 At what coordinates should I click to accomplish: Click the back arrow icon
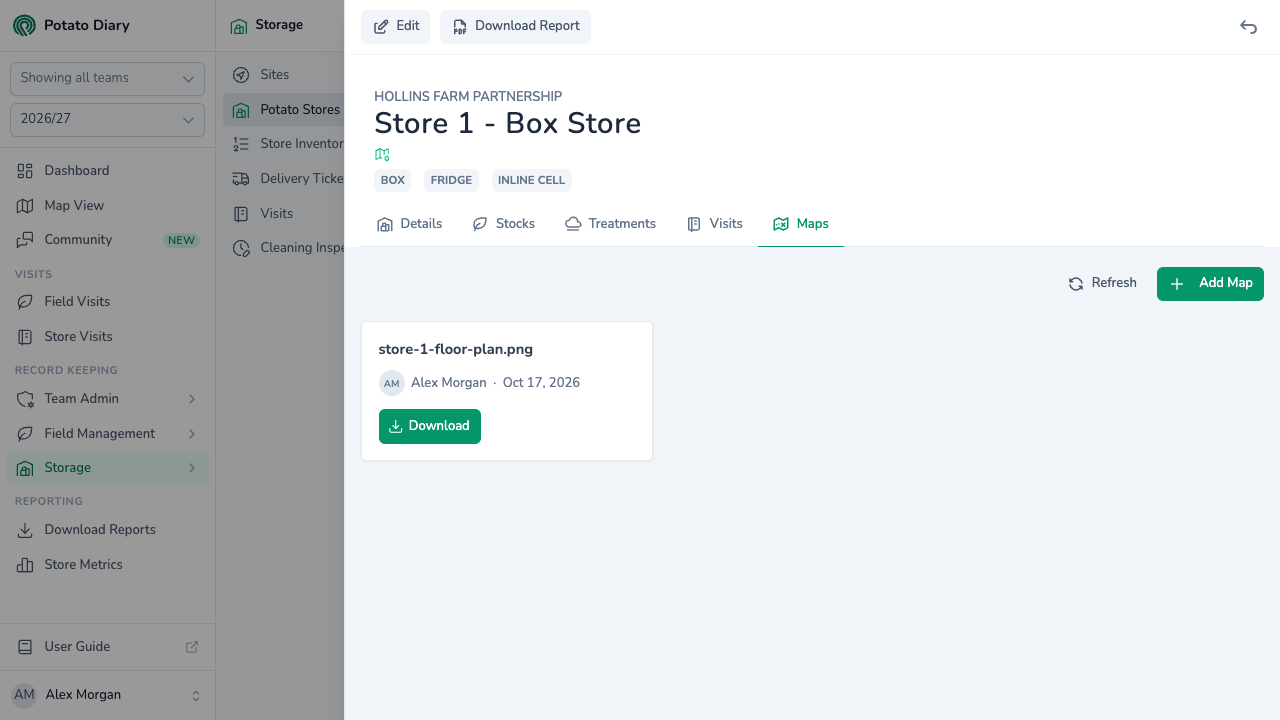click(x=1248, y=27)
